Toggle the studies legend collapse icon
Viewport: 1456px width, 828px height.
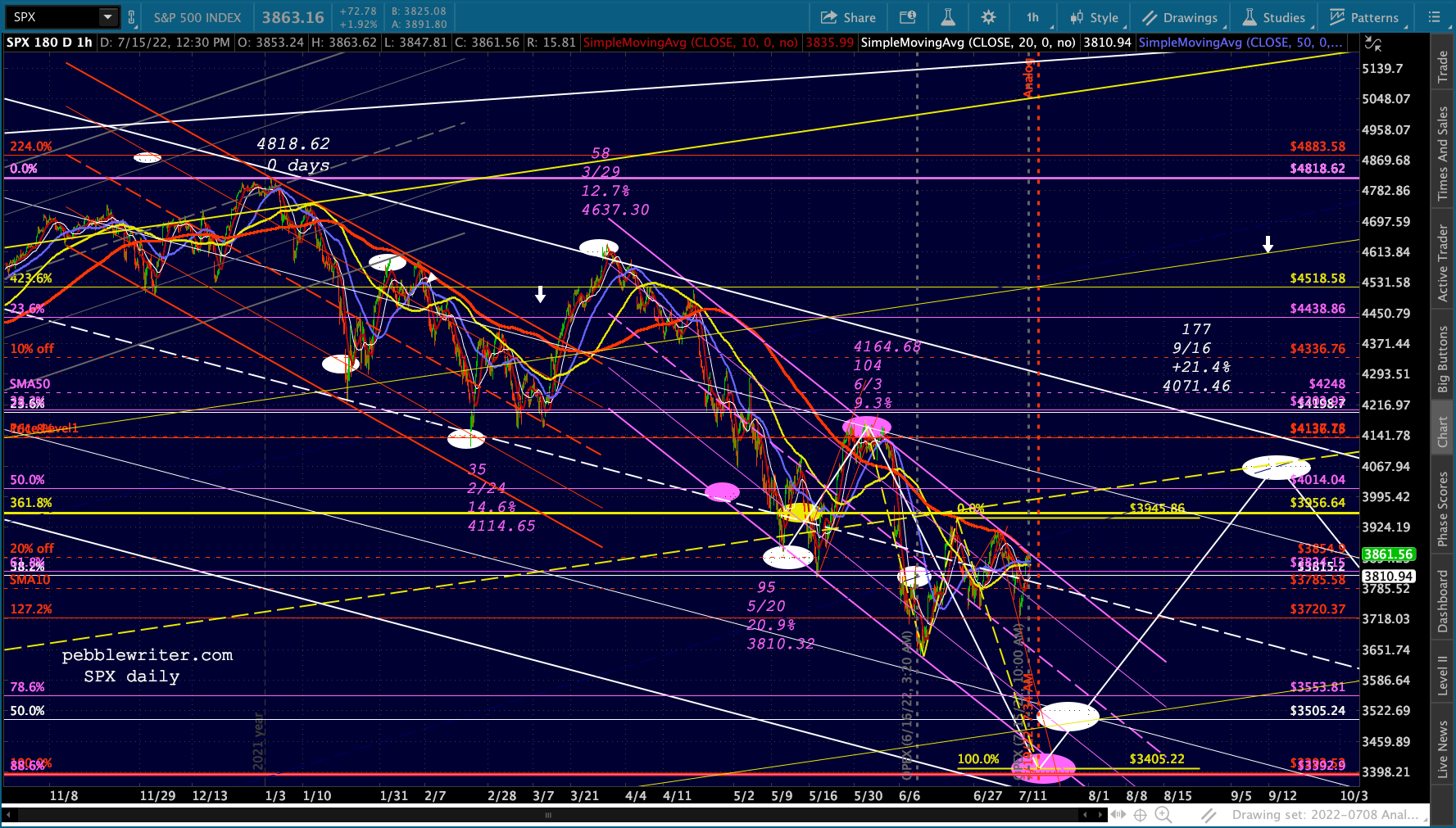click(x=1372, y=43)
